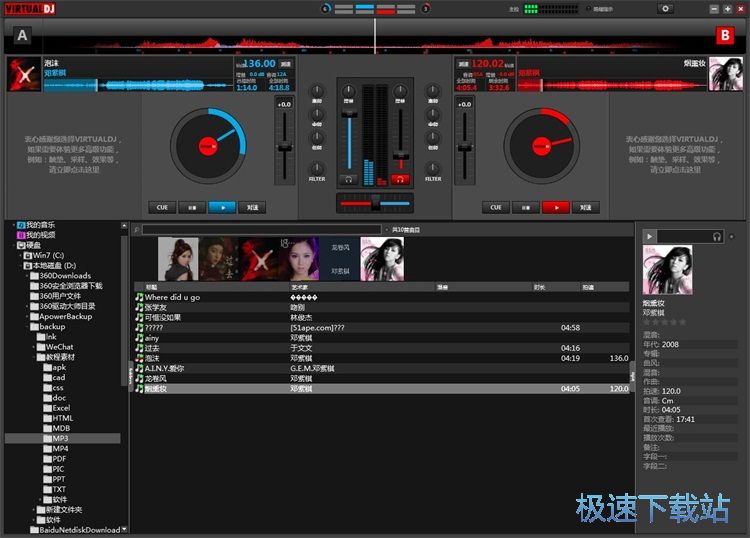
Task: Toggle headphone cue for left deck
Action: (x=349, y=179)
